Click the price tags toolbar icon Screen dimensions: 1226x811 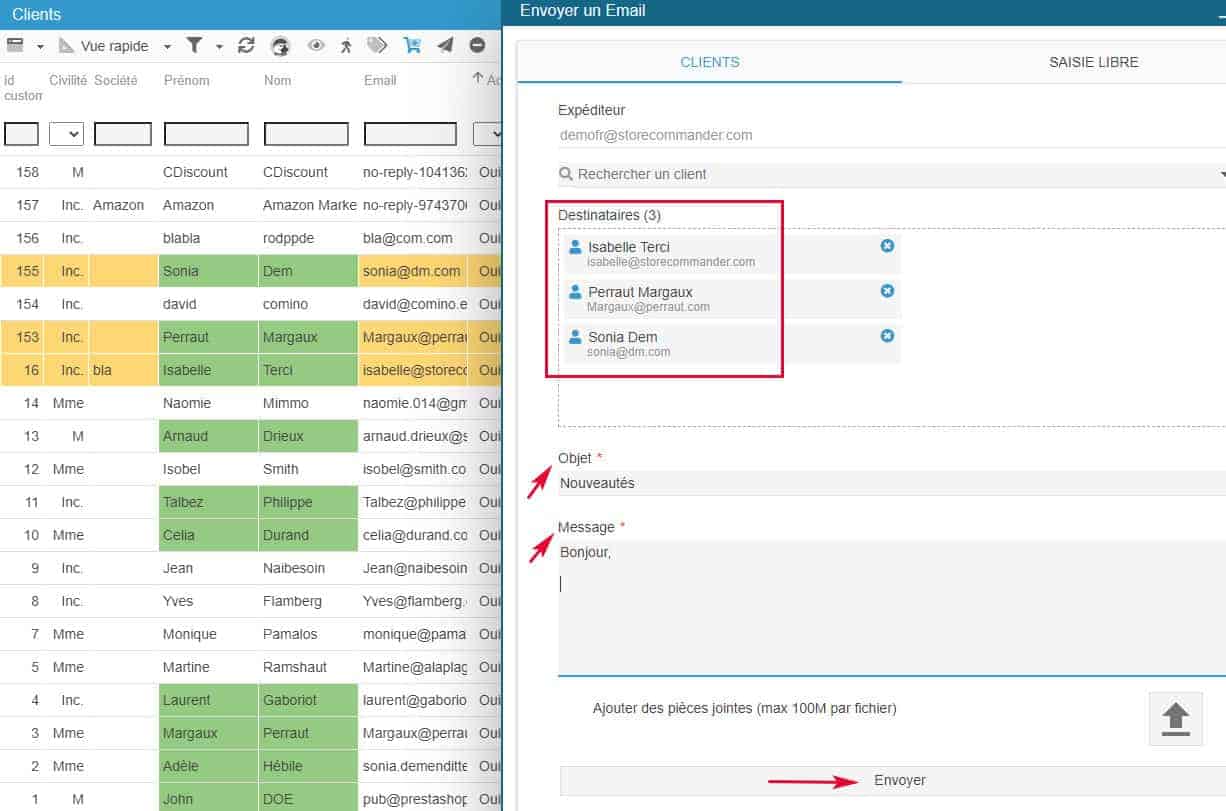tap(377, 46)
